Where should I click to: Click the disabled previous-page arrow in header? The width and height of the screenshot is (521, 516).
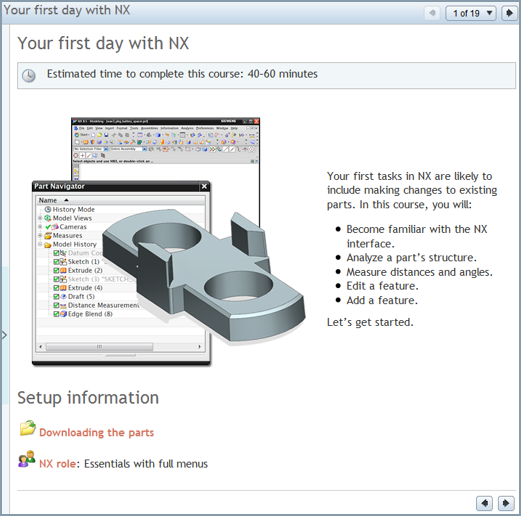pos(432,13)
